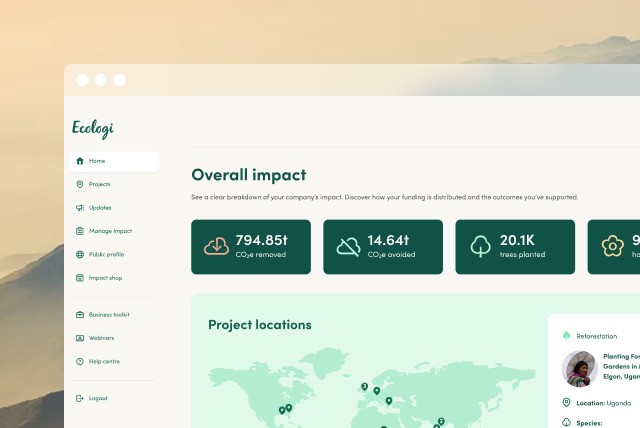The height and width of the screenshot is (428, 640).
Task: Click the Public profile globe icon
Action: [x=80, y=255]
